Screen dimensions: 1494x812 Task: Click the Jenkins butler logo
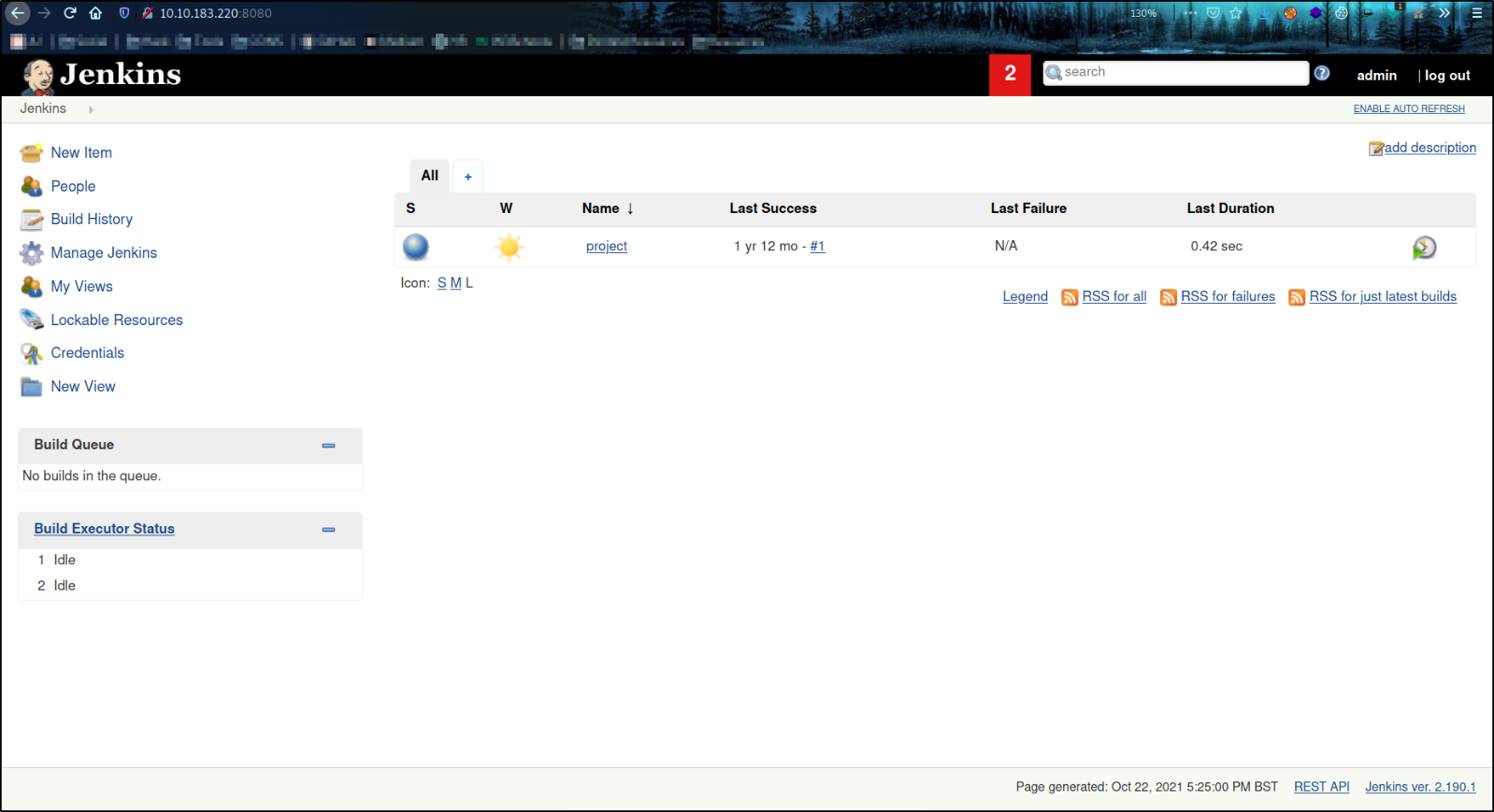(x=38, y=77)
